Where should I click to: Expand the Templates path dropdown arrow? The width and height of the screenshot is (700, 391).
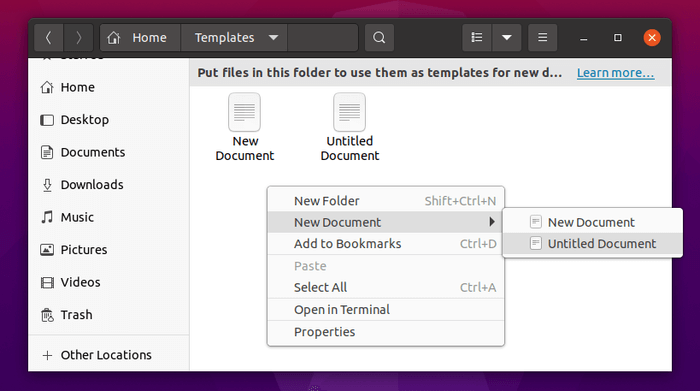pyautogui.click(x=274, y=37)
